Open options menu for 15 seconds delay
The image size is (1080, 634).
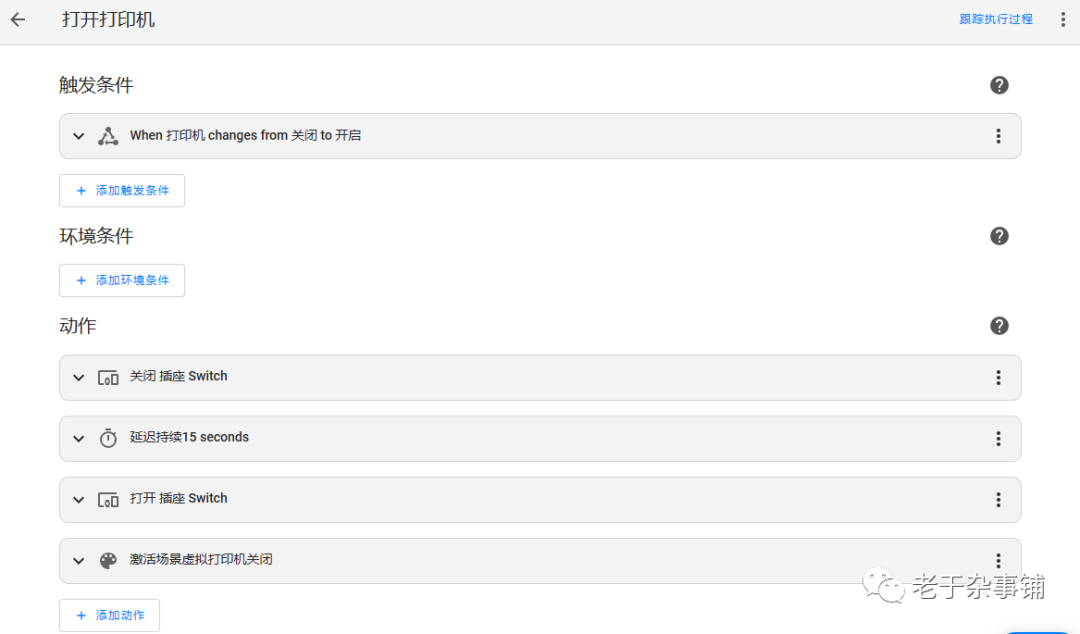(x=998, y=439)
